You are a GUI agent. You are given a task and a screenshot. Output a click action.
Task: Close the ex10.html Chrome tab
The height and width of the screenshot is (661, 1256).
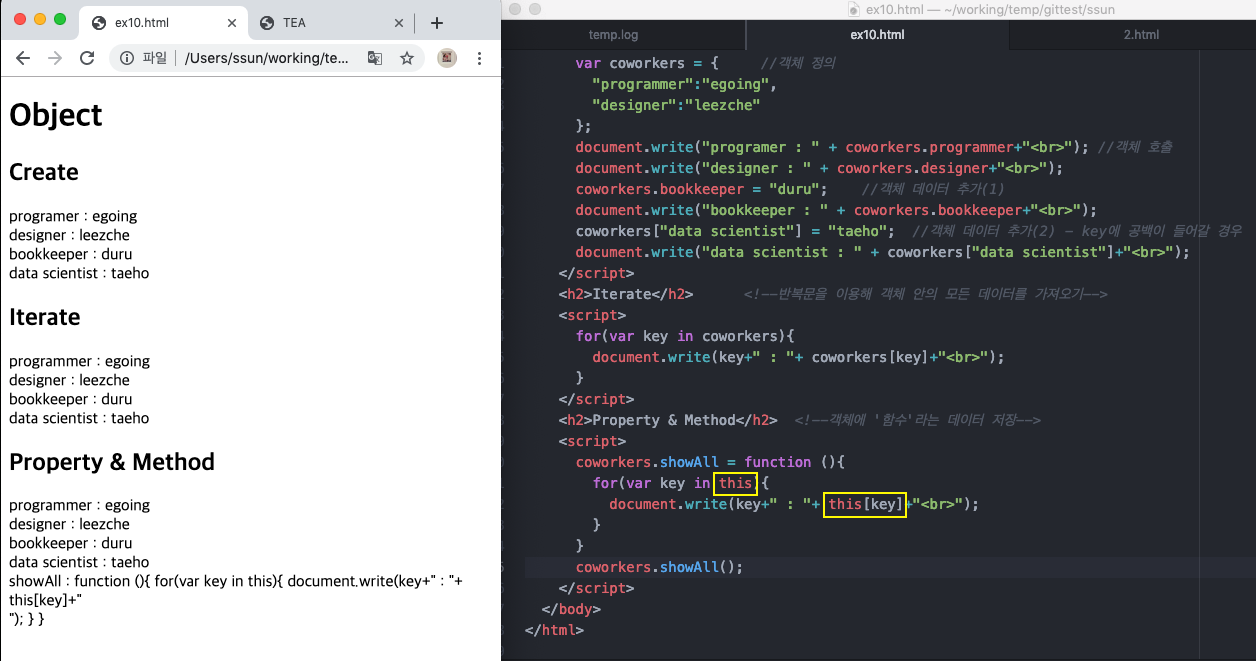pyautogui.click(x=232, y=23)
